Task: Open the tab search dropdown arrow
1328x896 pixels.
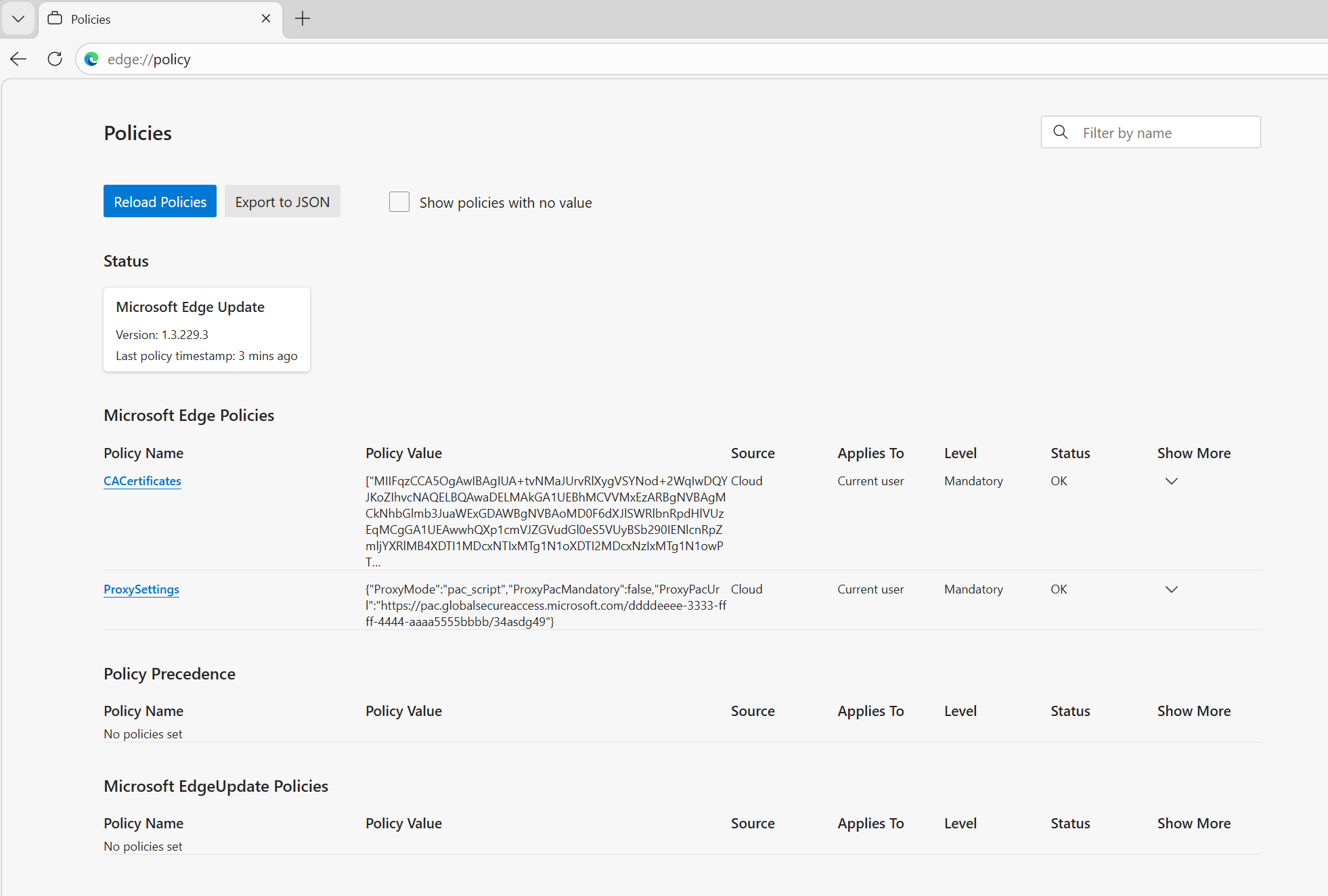Action: tap(18, 19)
